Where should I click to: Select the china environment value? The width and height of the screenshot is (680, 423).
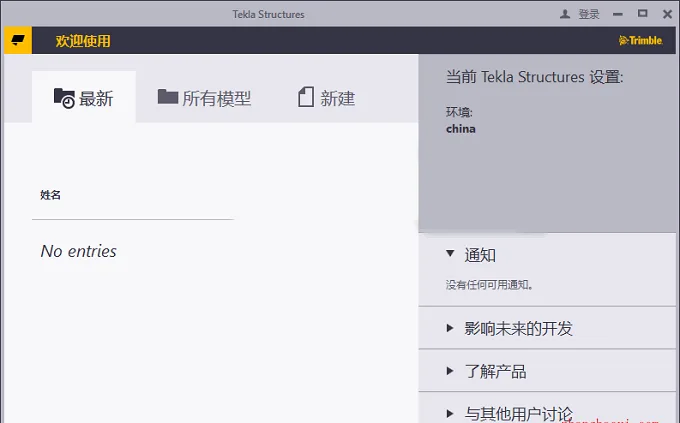point(461,129)
